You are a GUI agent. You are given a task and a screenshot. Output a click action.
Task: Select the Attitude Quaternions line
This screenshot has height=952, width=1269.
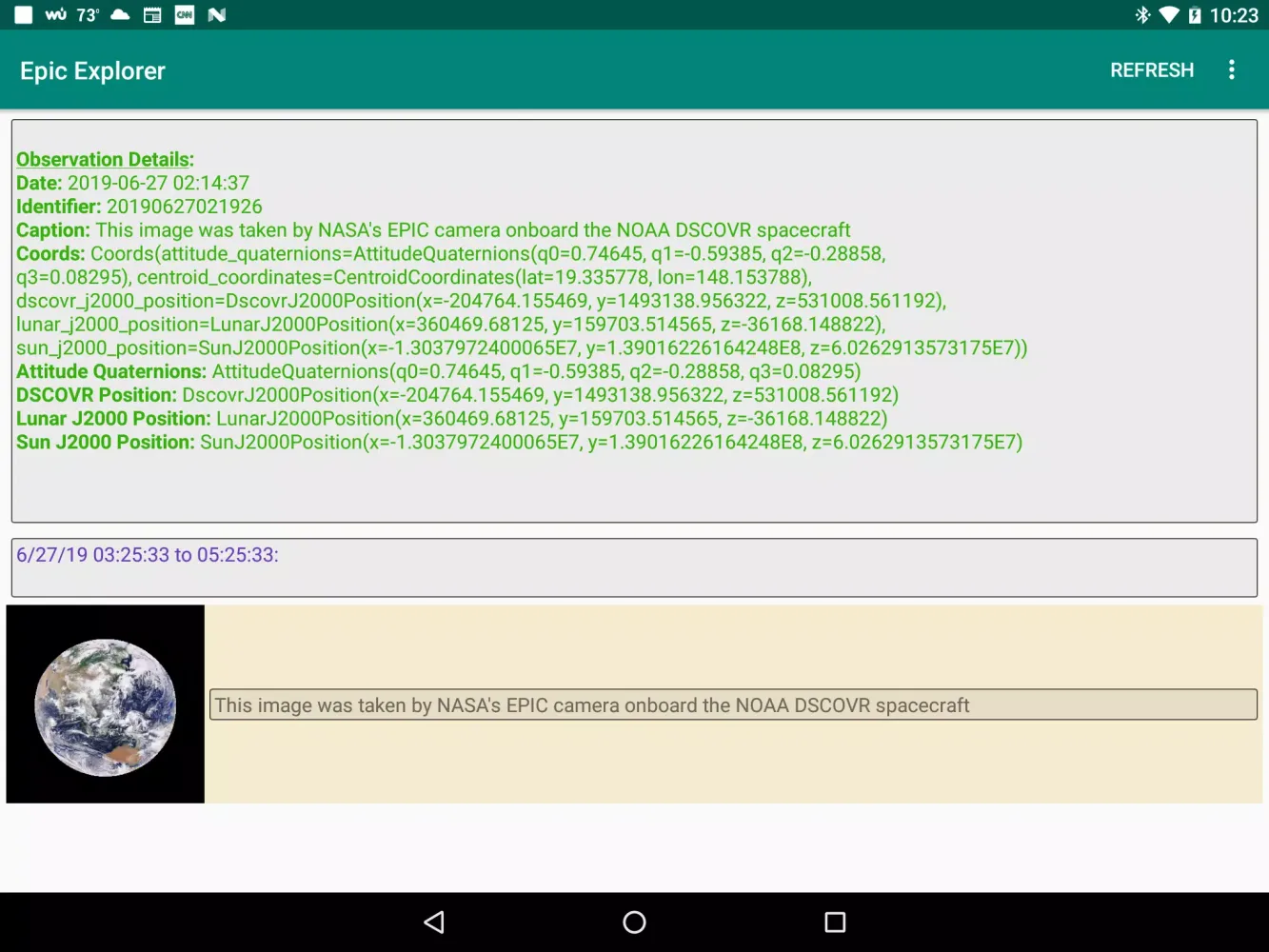tap(438, 371)
